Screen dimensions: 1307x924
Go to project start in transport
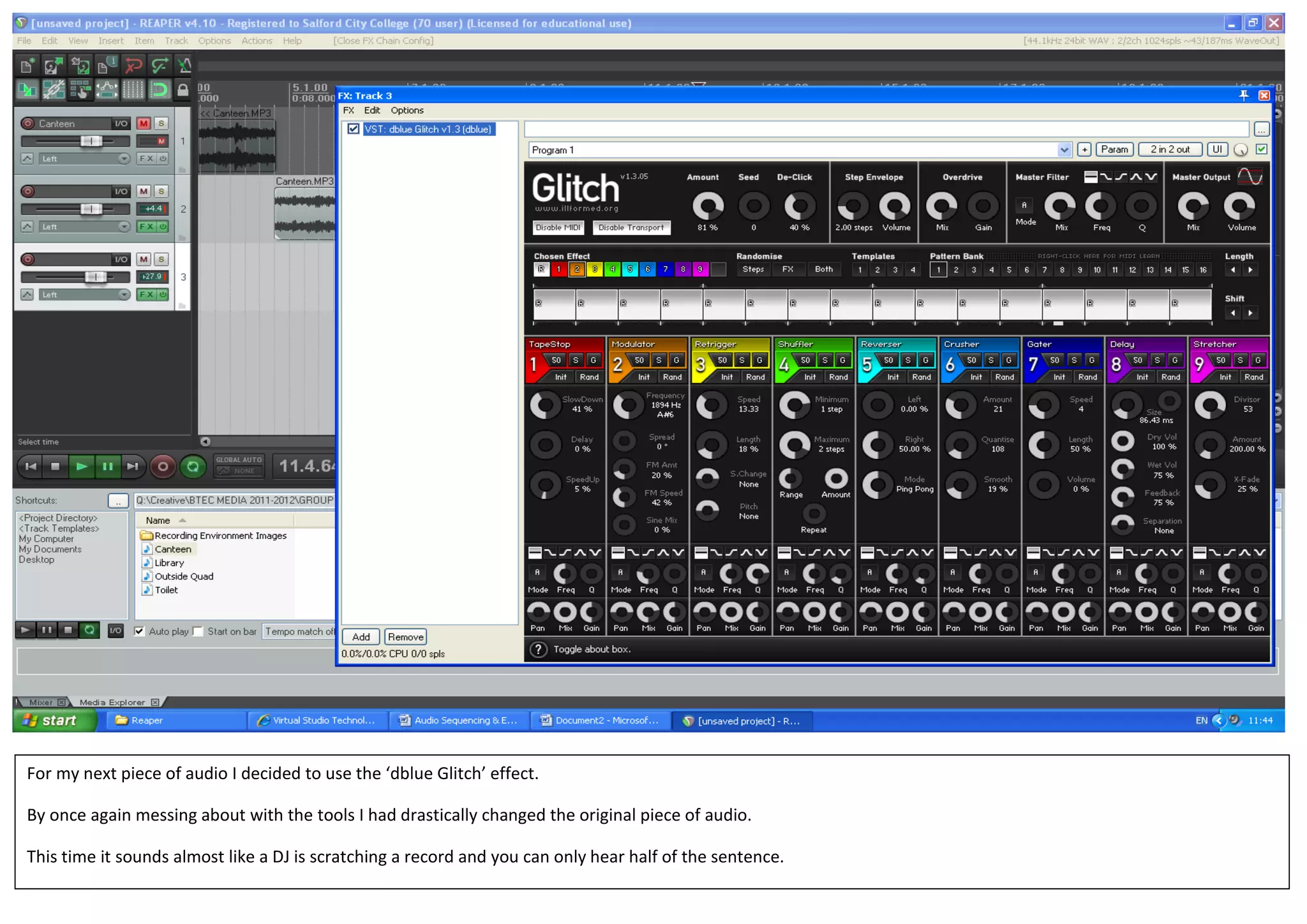(30, 466)
